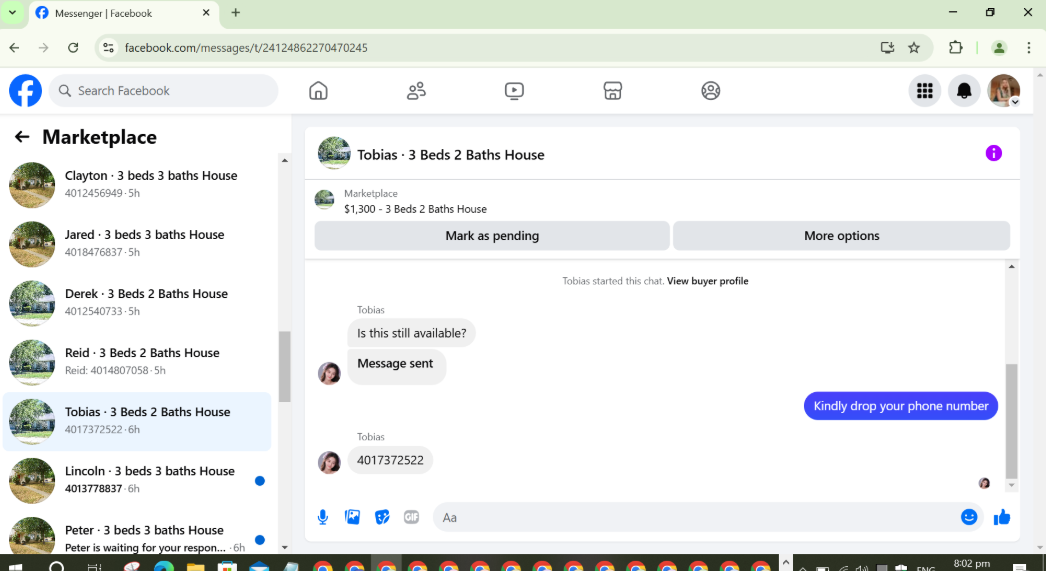Click the Tobias chat header title
The width and height of the screenshot is (1046, 571).
(x=450, y=155)
